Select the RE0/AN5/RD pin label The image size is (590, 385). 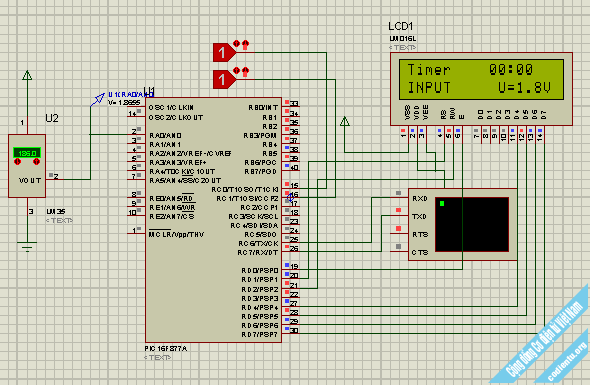[x=172, y=199]
